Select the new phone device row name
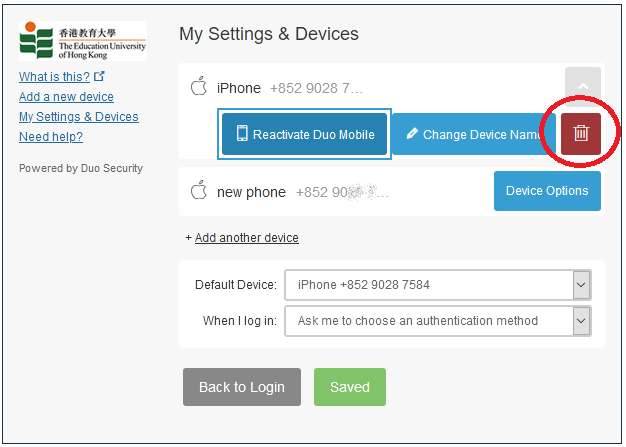 (251, 192)
